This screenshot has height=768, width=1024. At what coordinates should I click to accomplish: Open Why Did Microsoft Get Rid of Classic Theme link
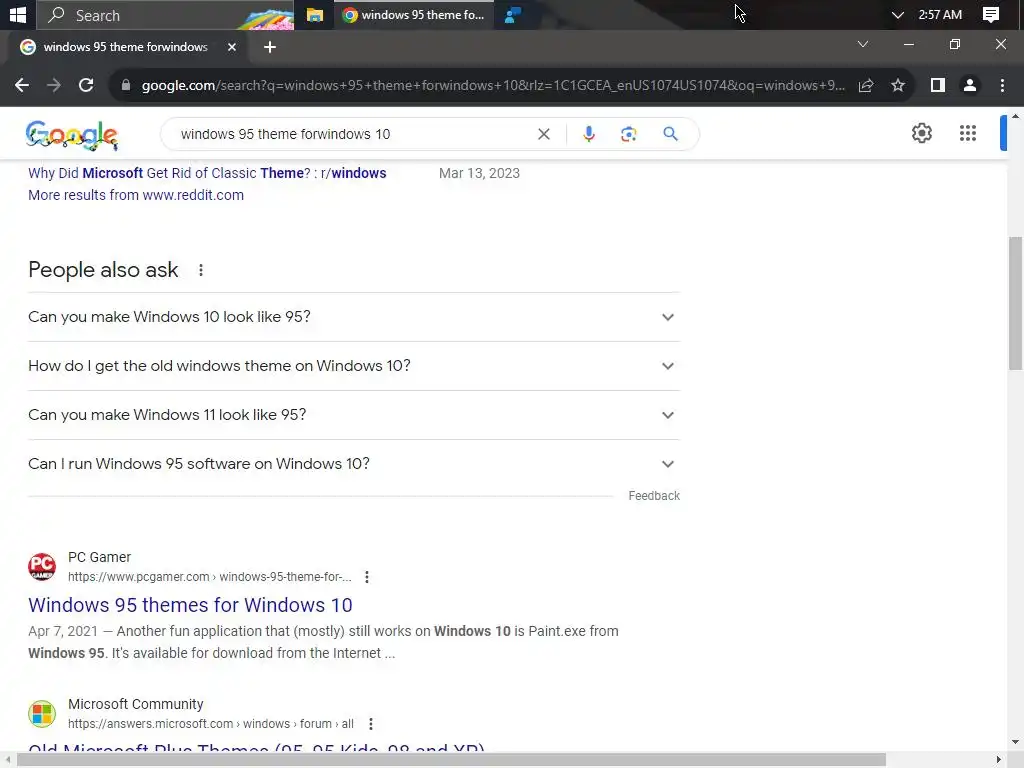pos(207,173)
